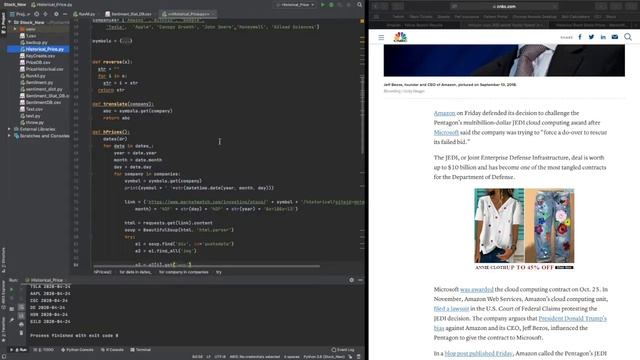Collapse the Stock_New project root folder
This screenshot has height=360, width=640.
[10, 22]
